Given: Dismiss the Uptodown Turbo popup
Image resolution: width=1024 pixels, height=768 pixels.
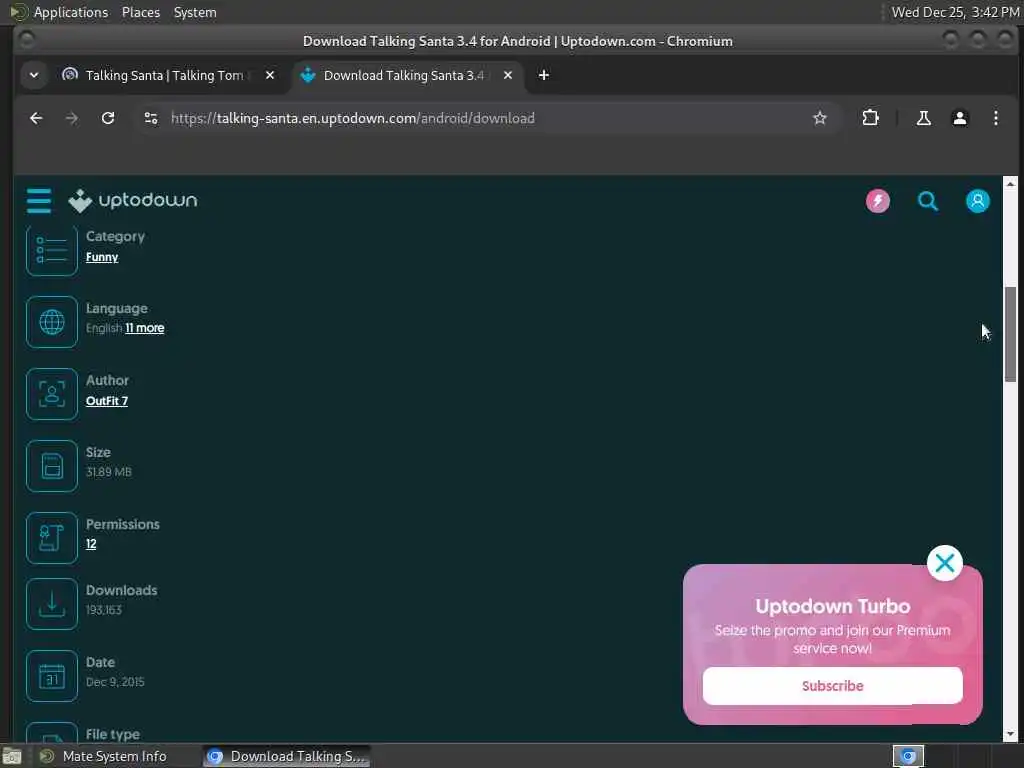Looking at the screenshot, I should click(944, 563).
